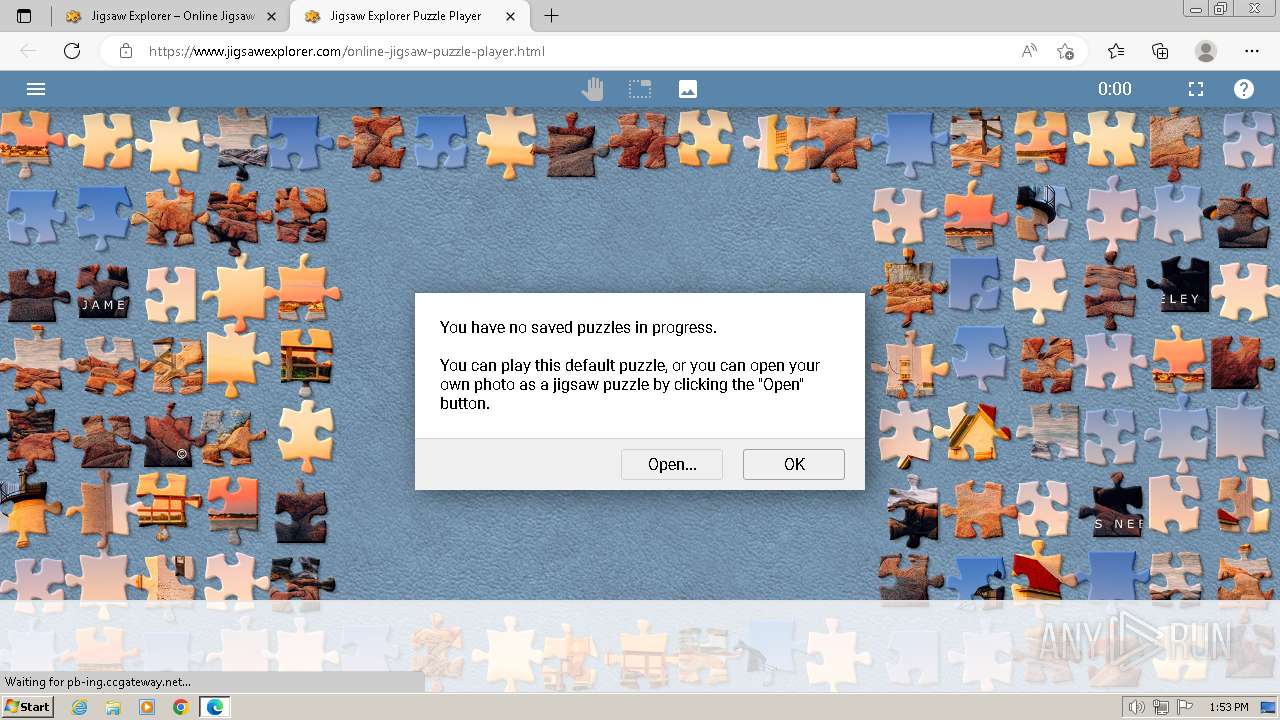The width and height of the screenshot is (1280, 720).
Task: Open browser Collections
Action: [x=1160, y=51]
